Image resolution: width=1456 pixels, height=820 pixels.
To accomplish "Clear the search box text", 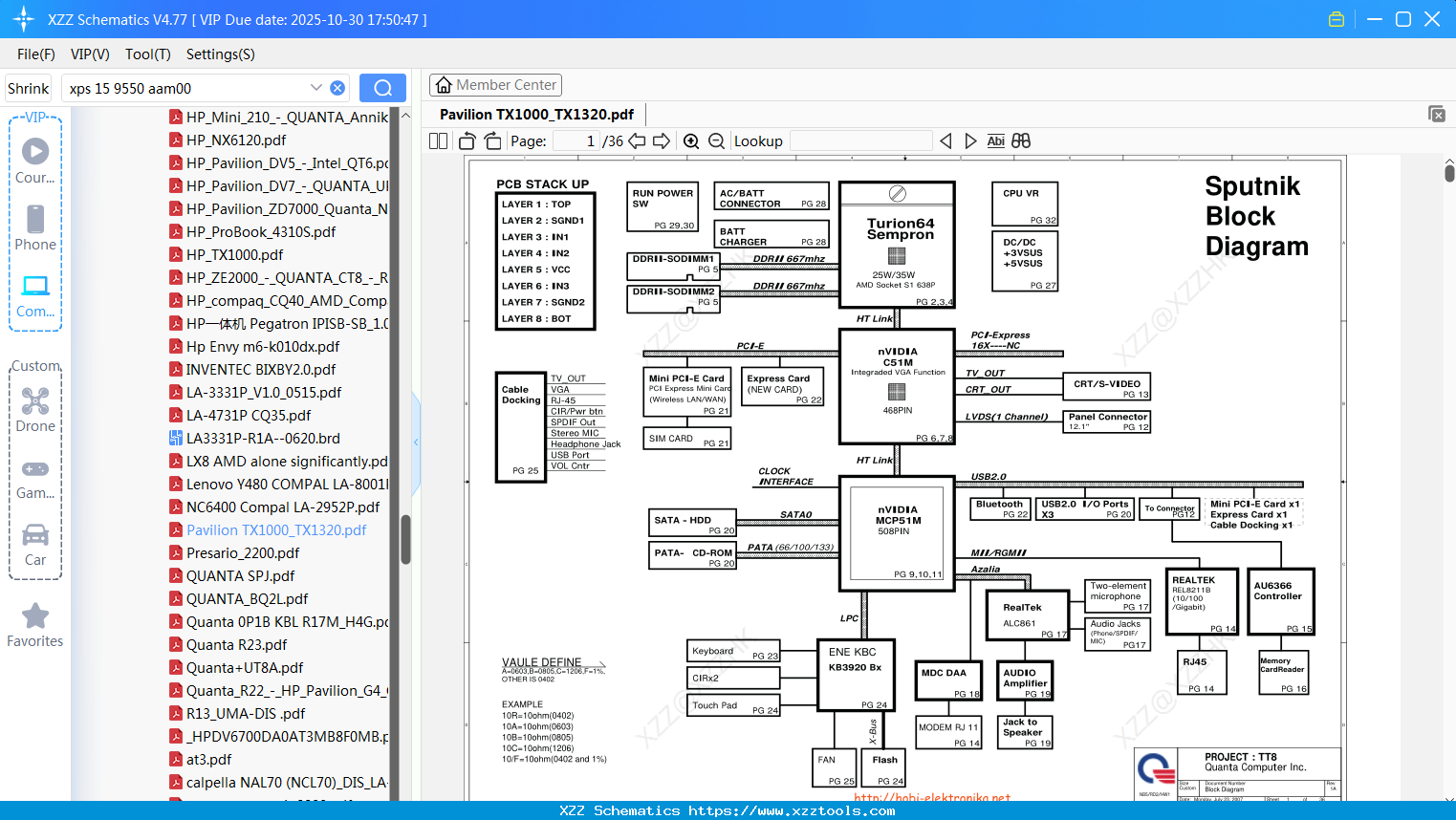I will pos(337,88).
